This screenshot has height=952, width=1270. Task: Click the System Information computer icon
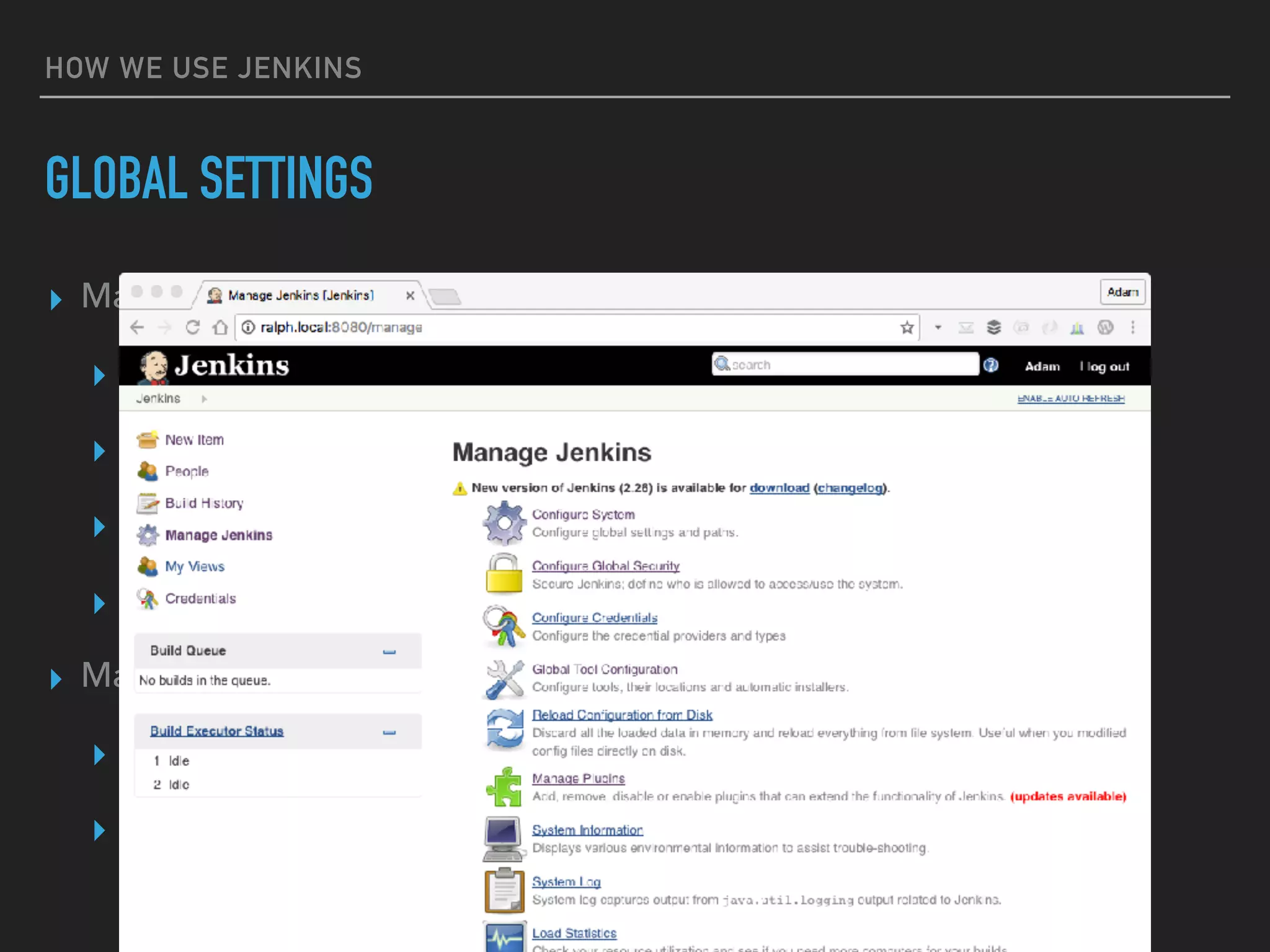point(504,839)
